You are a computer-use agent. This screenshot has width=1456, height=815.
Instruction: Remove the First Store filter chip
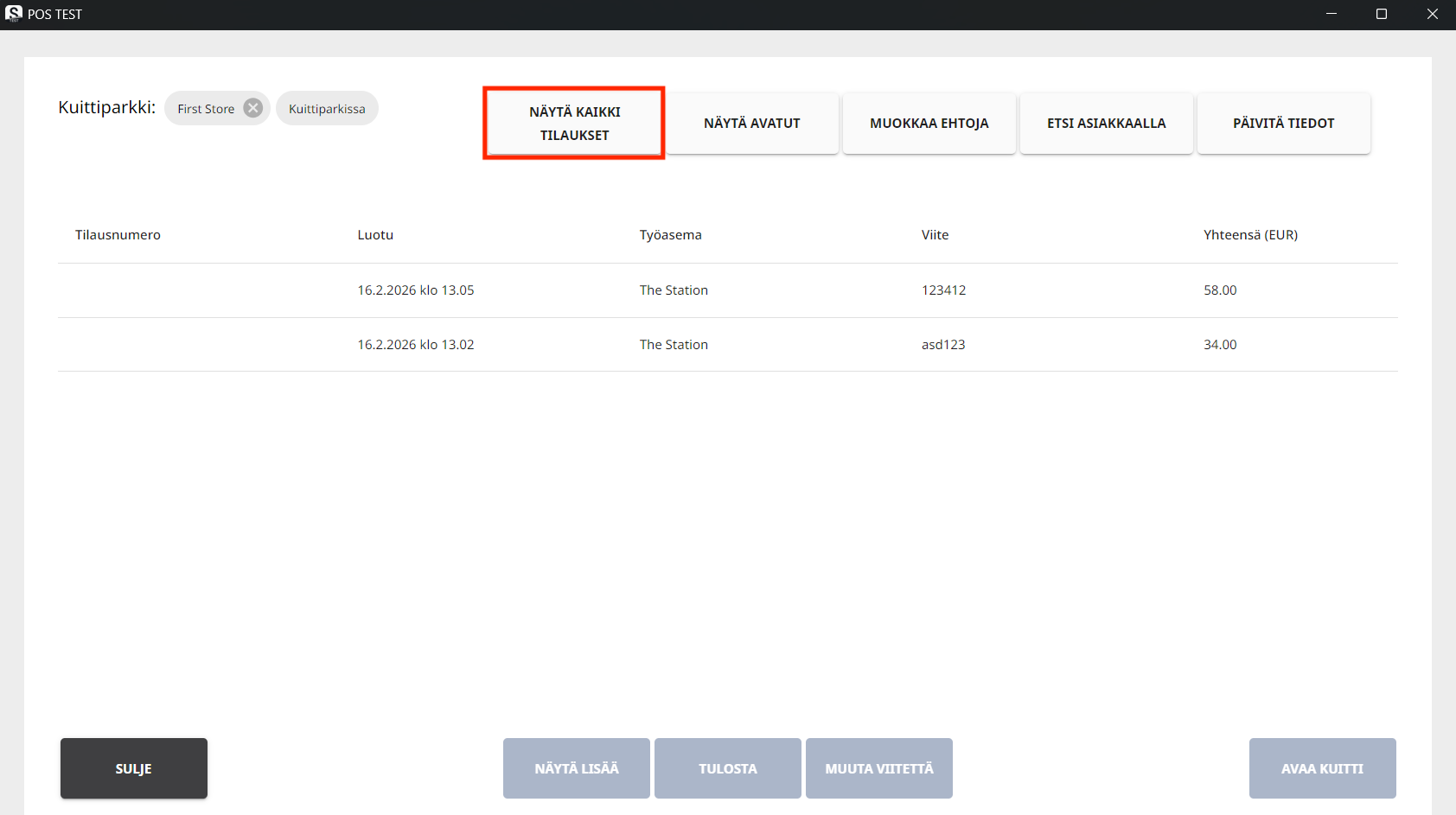[x=252, y=108]
